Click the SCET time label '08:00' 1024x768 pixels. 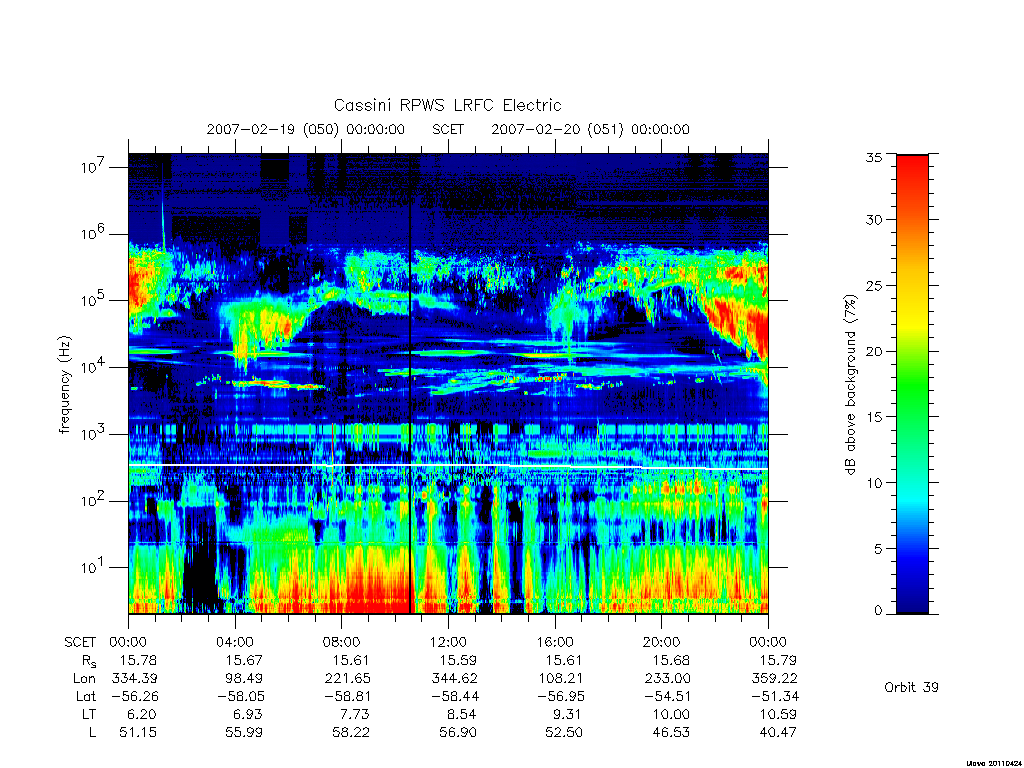pyautogui.click(x=342, y=642)
